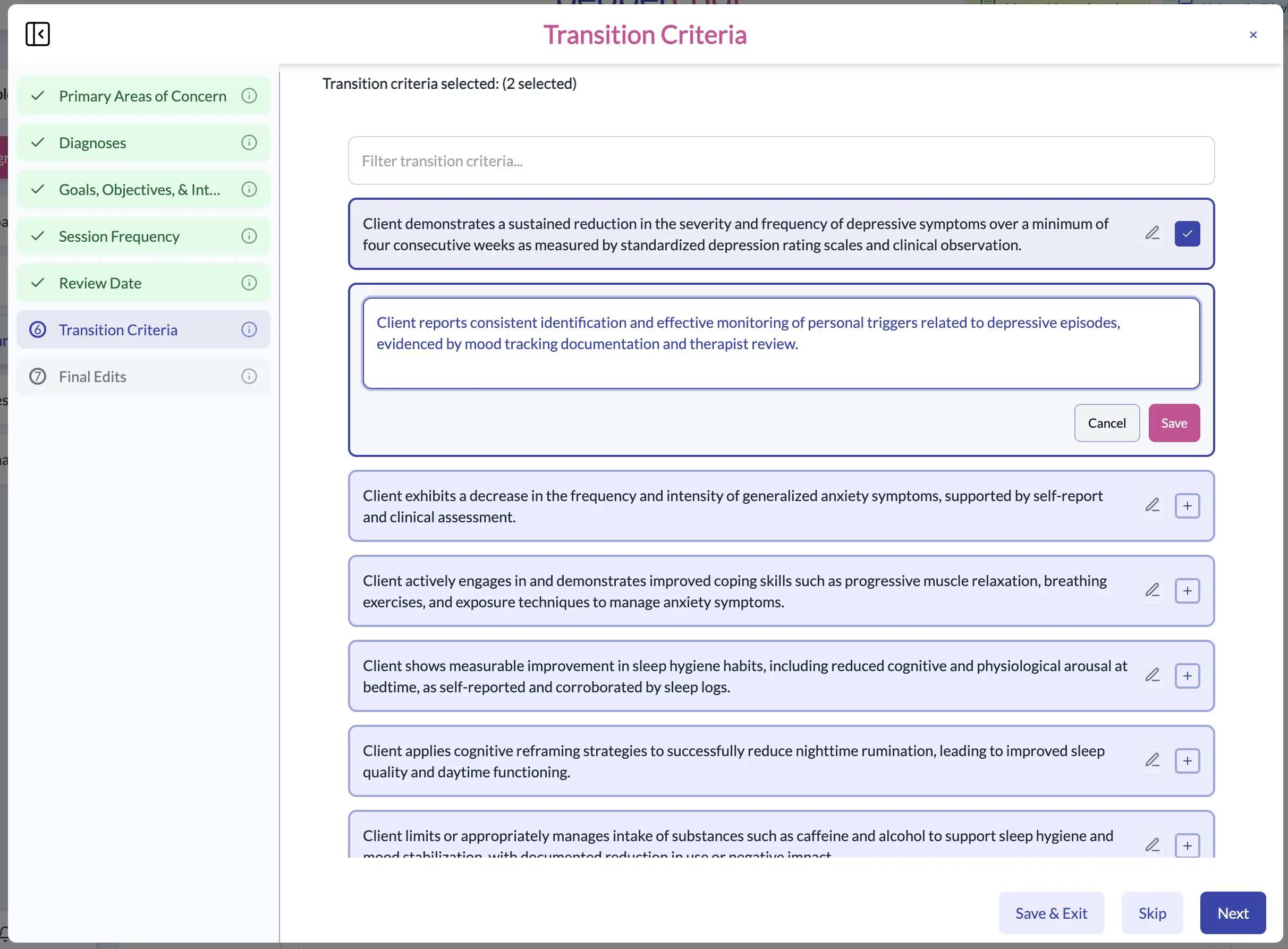Viewport: 1288px width, 949px height.
Task: Cancel editing the criterion
Action: [x=1106, y=423]
